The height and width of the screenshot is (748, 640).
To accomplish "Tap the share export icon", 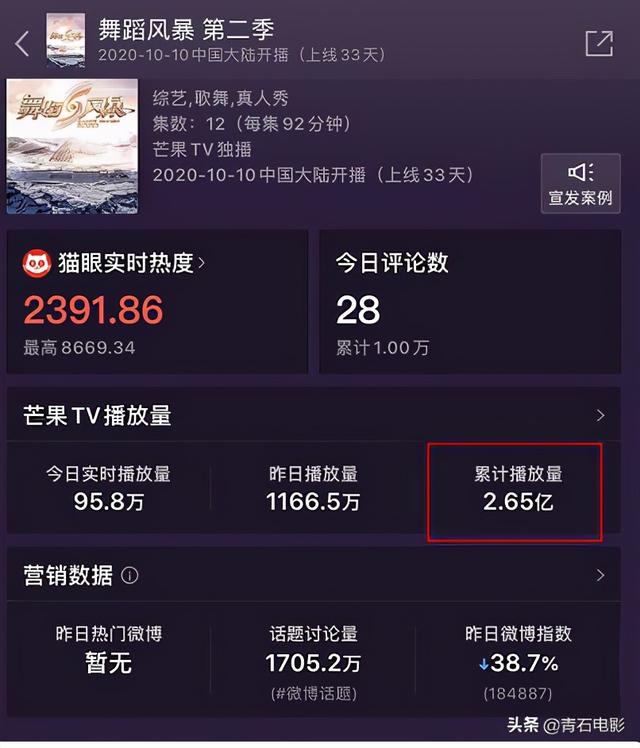I will (599, 43).
